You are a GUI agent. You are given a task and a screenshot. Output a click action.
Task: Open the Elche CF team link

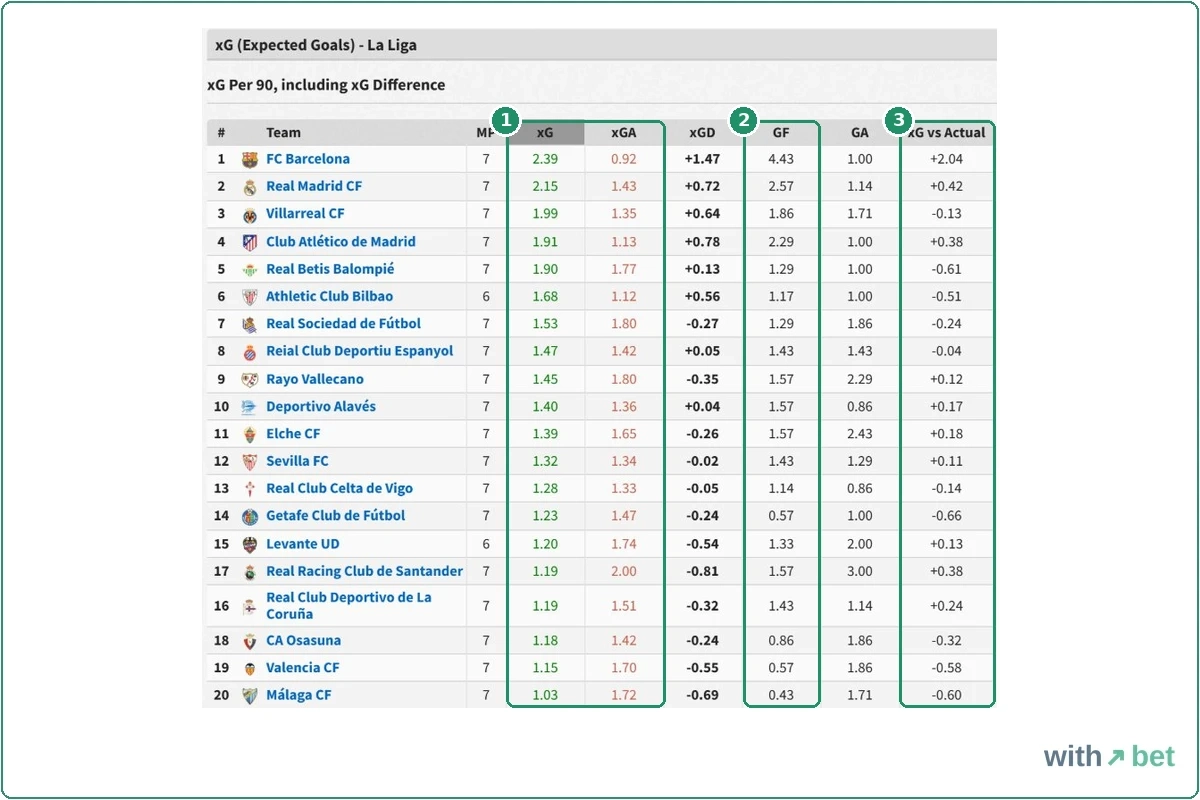[x=293, y=433]
